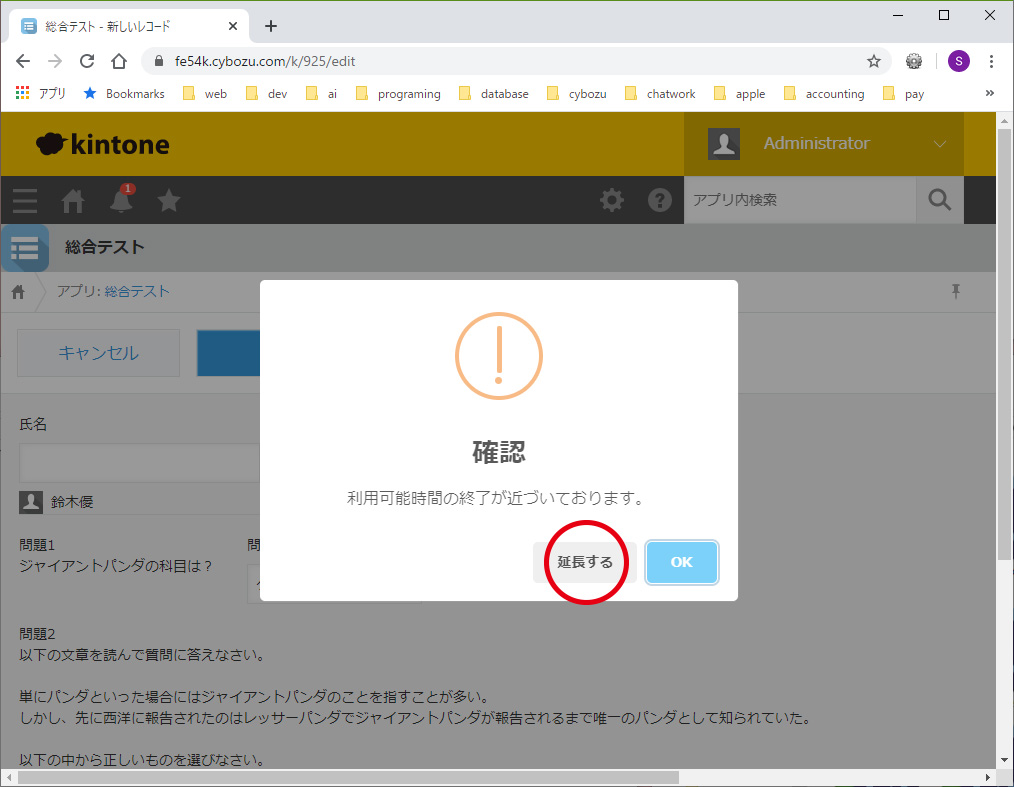Click the horizontal scrollbar right arrow
1014x787 pixels.
[x=987, y=777]
